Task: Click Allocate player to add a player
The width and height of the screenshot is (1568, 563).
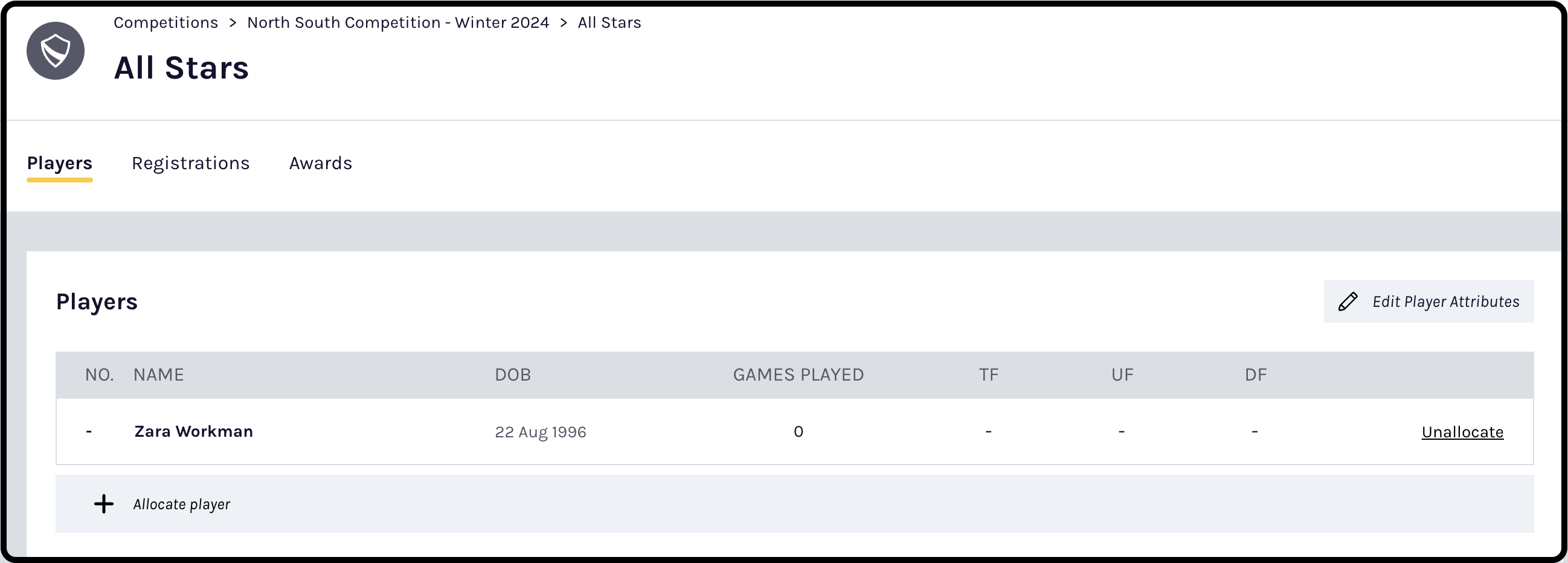Action: click(181, 504)
